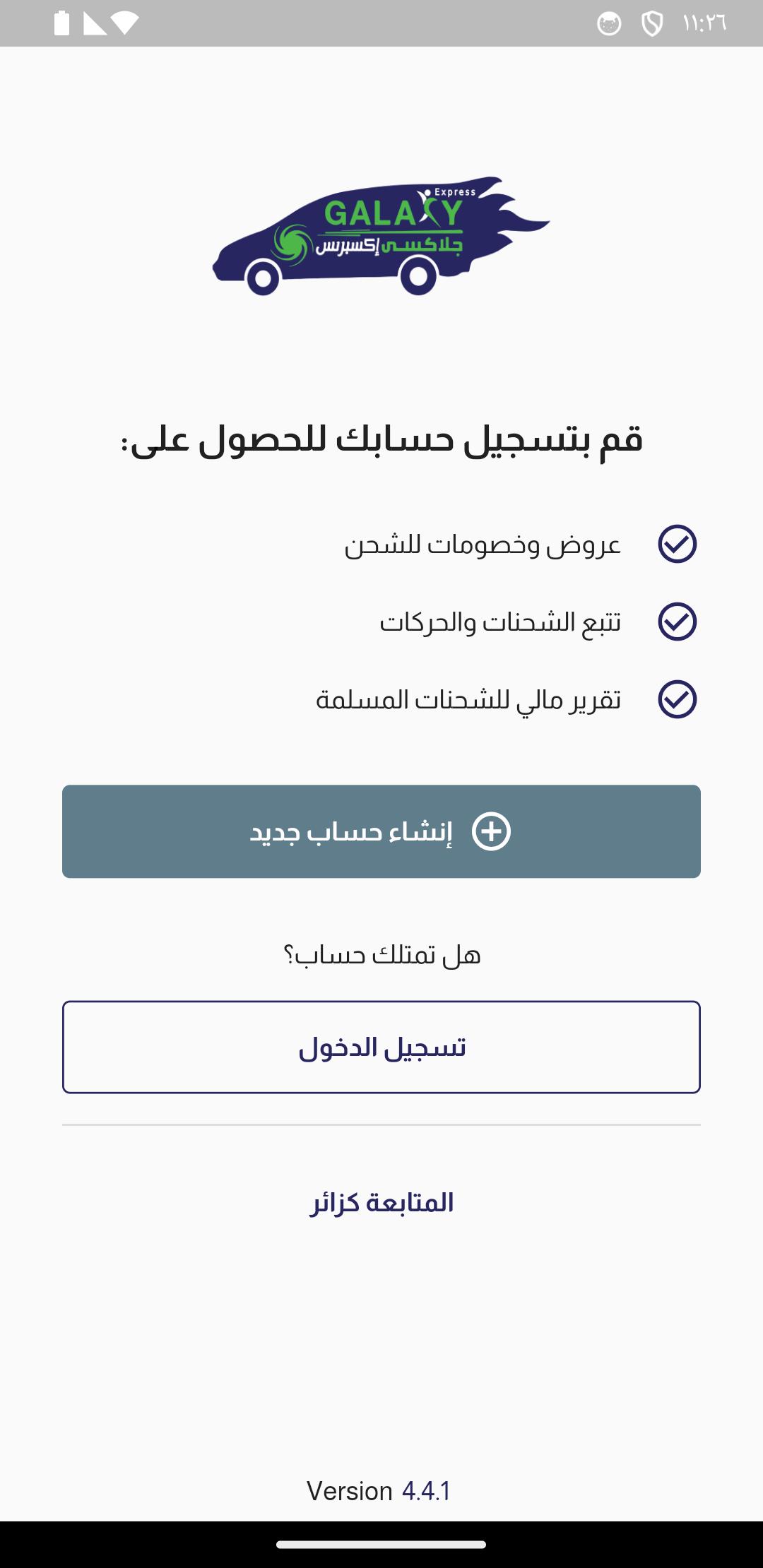Tap the plus circle icon on create account

tap(491, 831)
